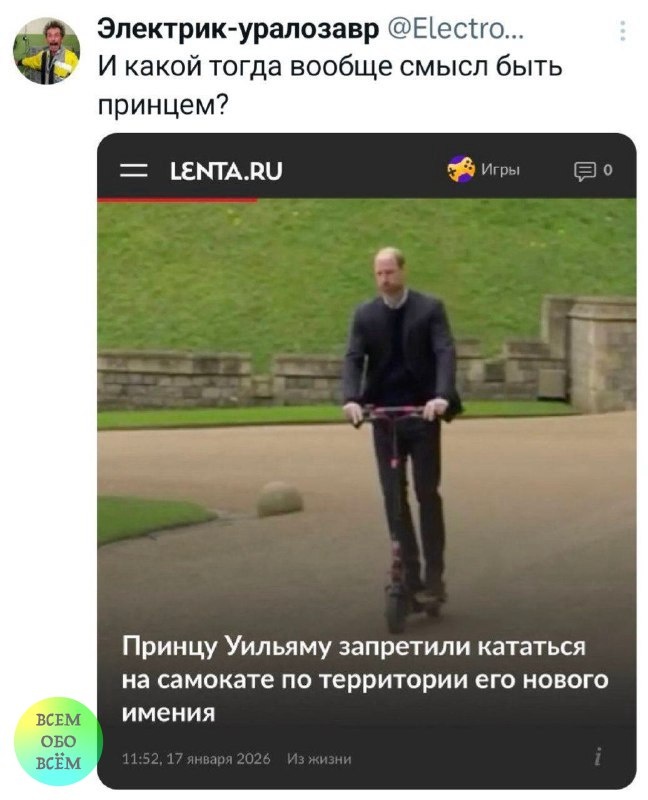Open the Всем обо всём watermark badge
648x800 pixels.
58,741
